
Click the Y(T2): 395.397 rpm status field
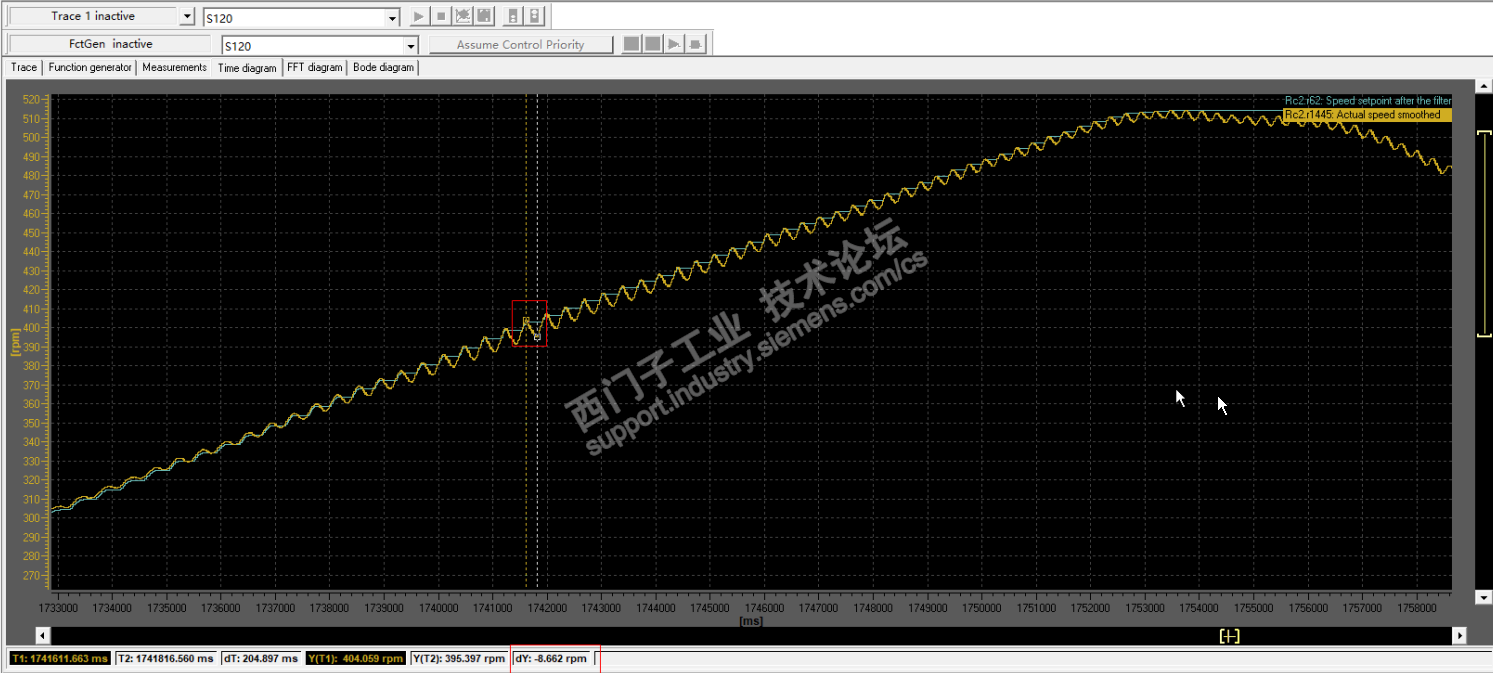[x=460, y=659]
